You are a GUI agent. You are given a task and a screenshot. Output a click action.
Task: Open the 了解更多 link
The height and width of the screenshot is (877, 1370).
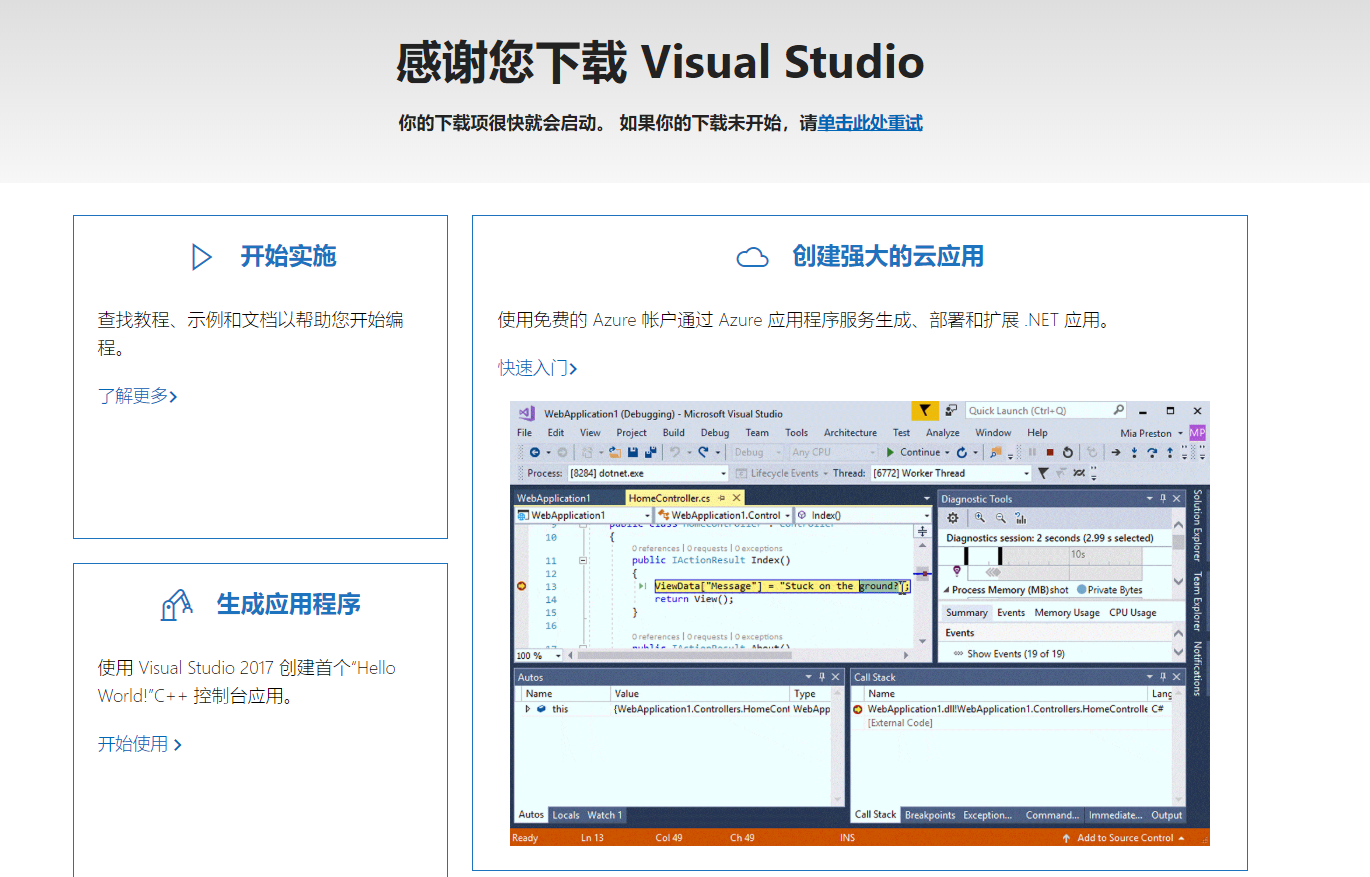tap(137, 396)
